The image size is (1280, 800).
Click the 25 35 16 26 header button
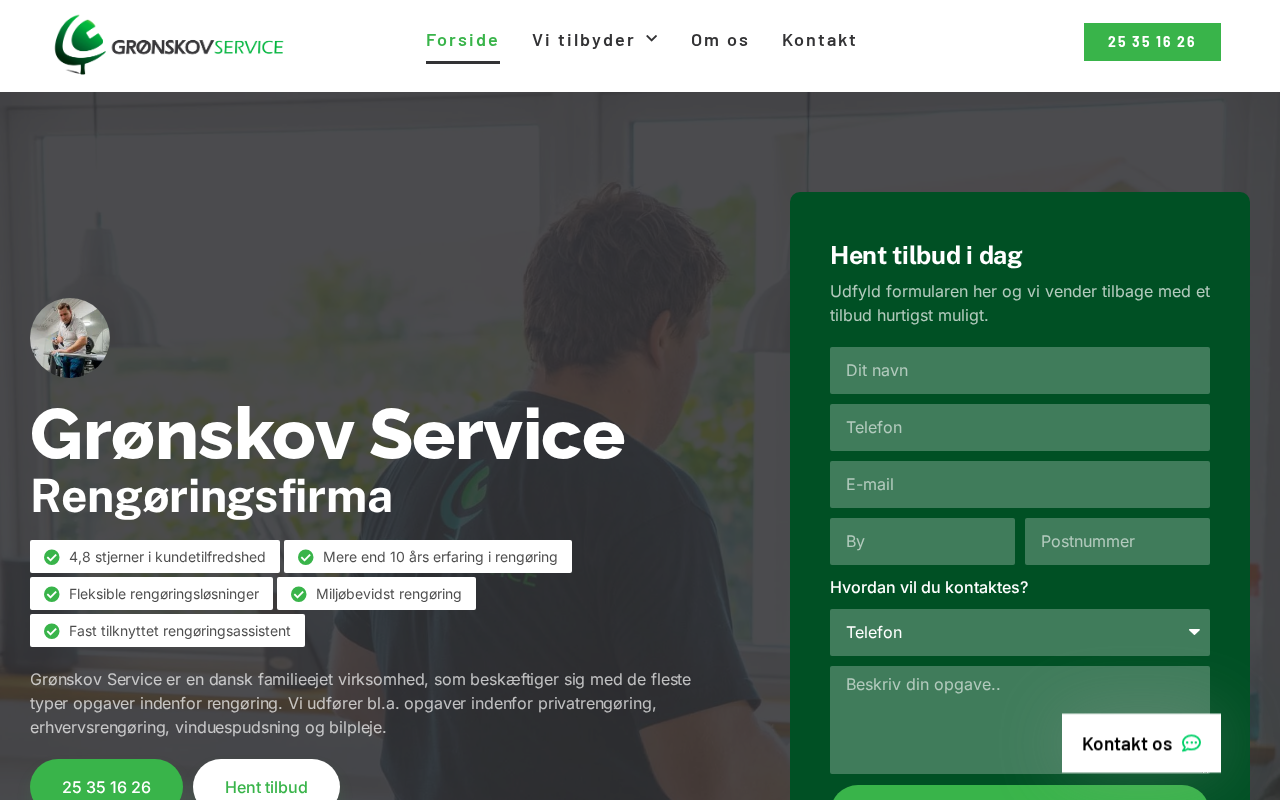tap(1152, 42)
